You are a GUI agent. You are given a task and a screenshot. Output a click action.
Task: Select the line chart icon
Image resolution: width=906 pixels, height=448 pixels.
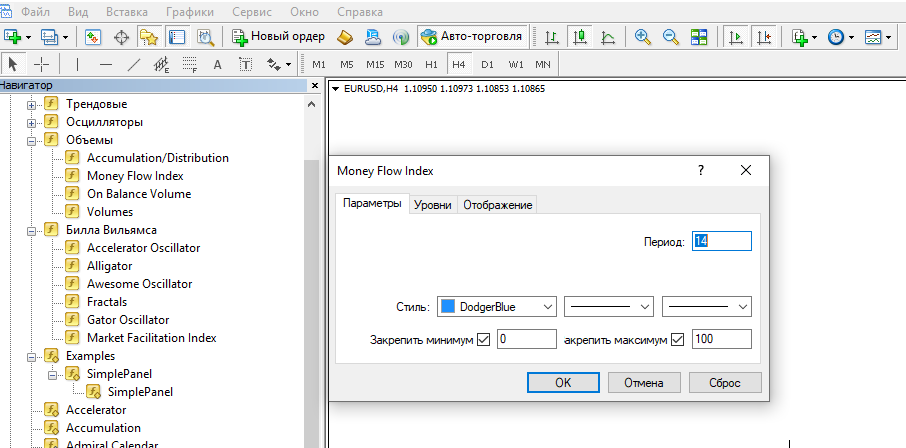click(607, 37)
